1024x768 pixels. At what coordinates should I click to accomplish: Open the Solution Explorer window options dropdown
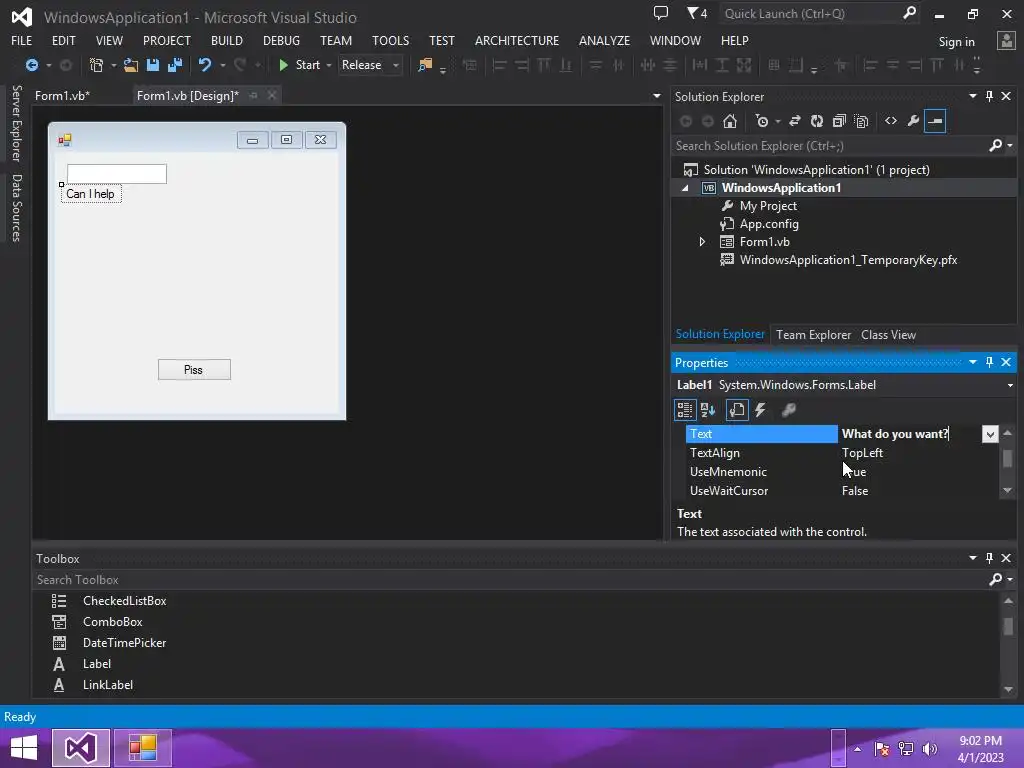(x=972, y=96)
